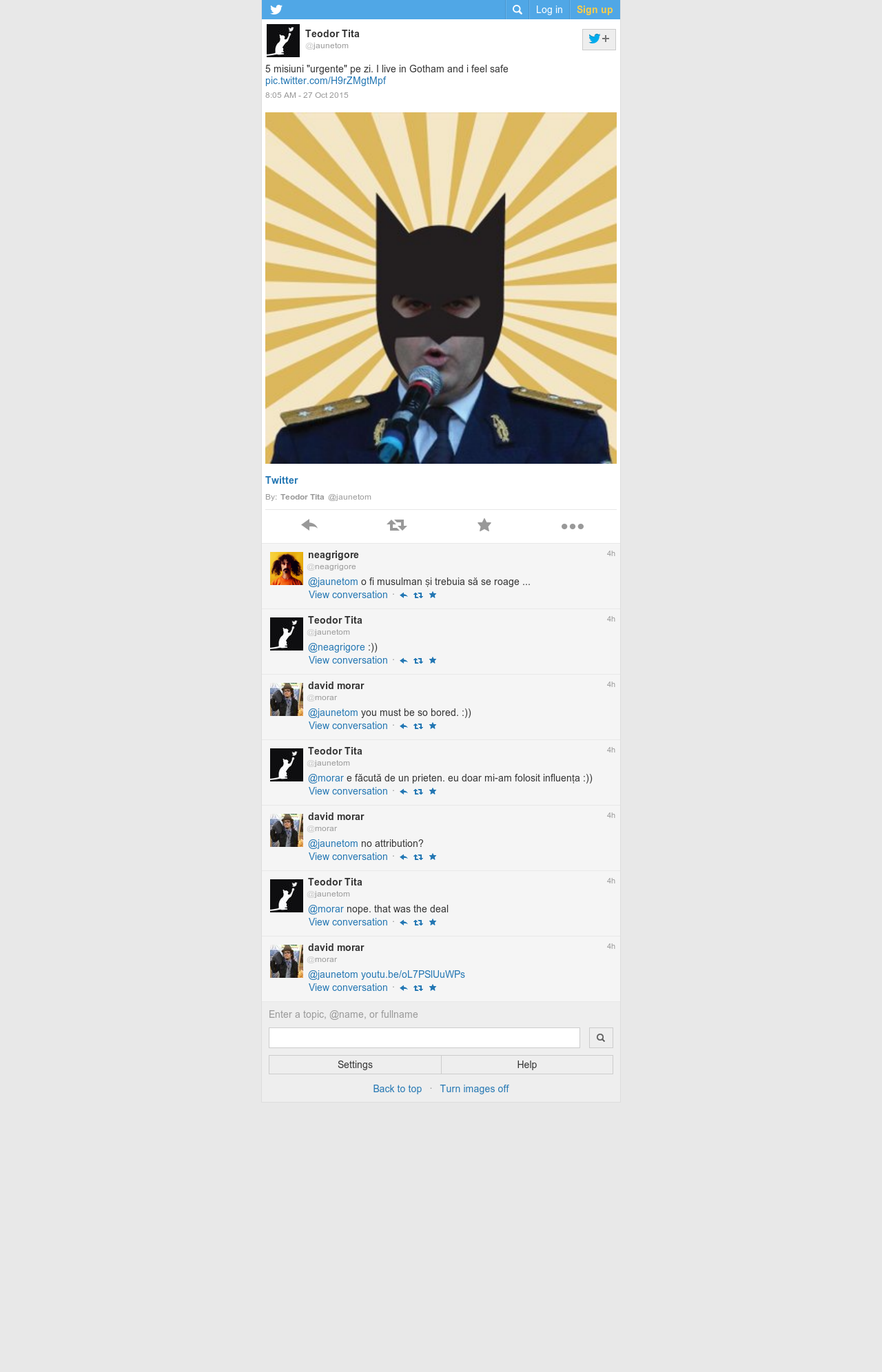
Task: Favorite the 'făcută de un prieten' tweet
Action: tap(433, 791)
